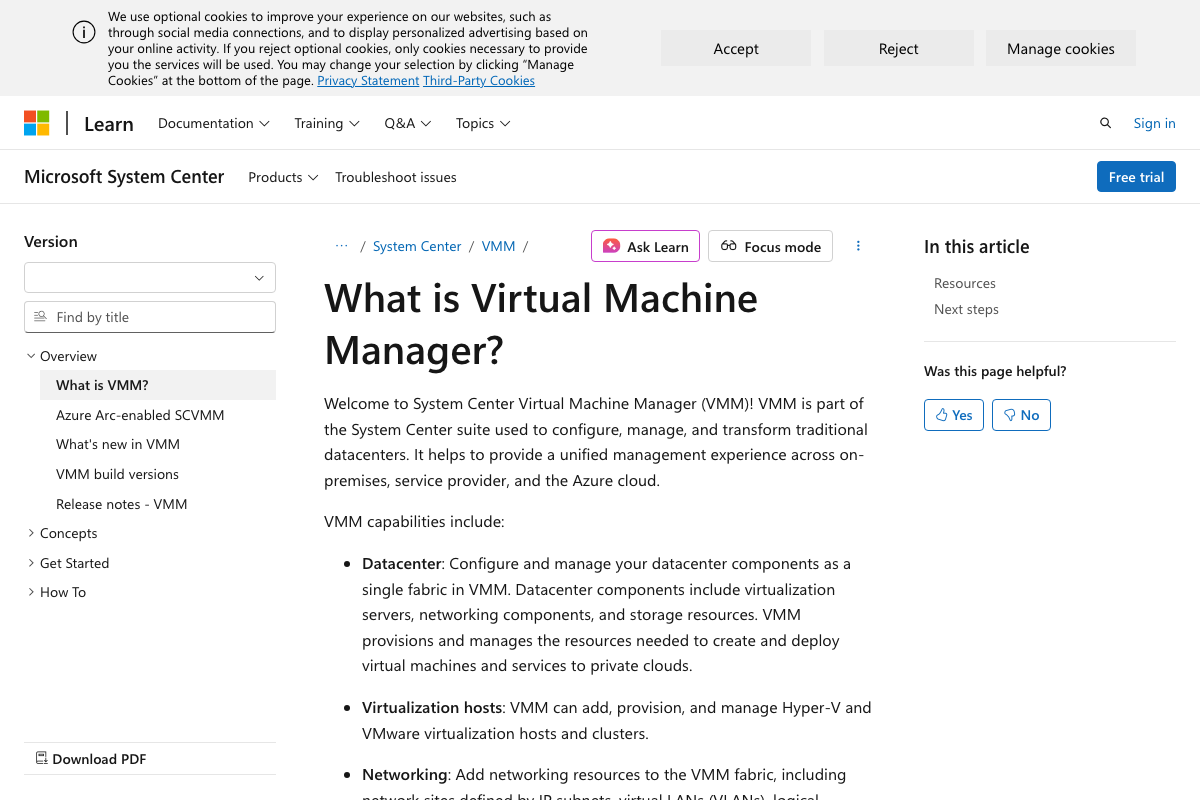This screenshot has width=1200, height=800.
Task: Rate page helpful with thumbs-up Yes
Action: (x=954, y=415)
